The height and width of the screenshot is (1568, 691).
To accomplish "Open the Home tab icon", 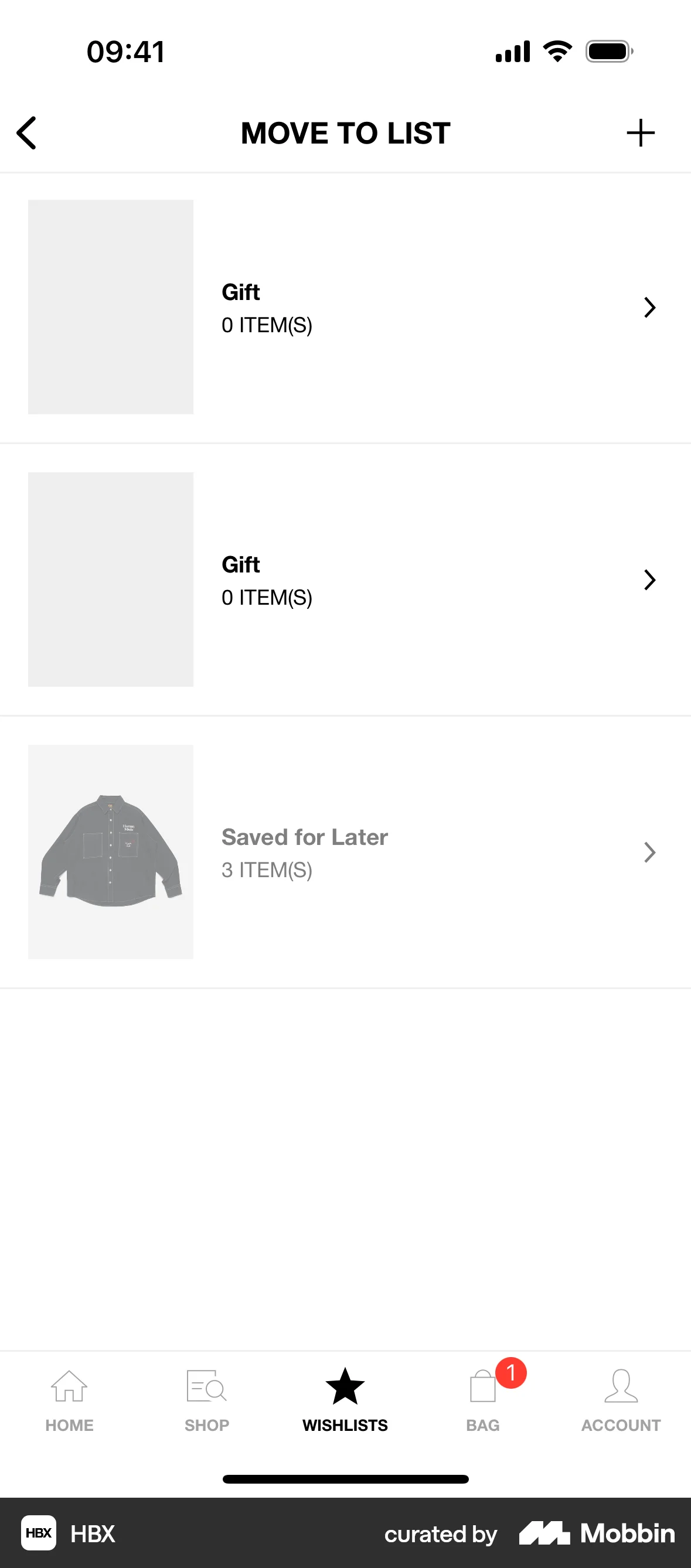I will 69,1386.
